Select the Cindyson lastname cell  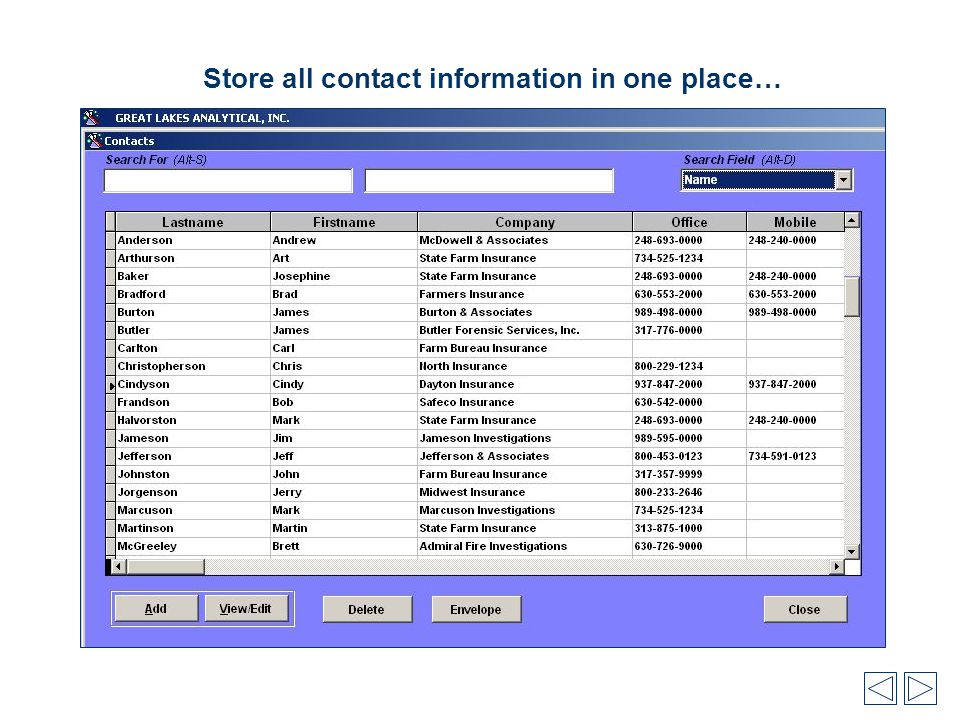point(193,384)
